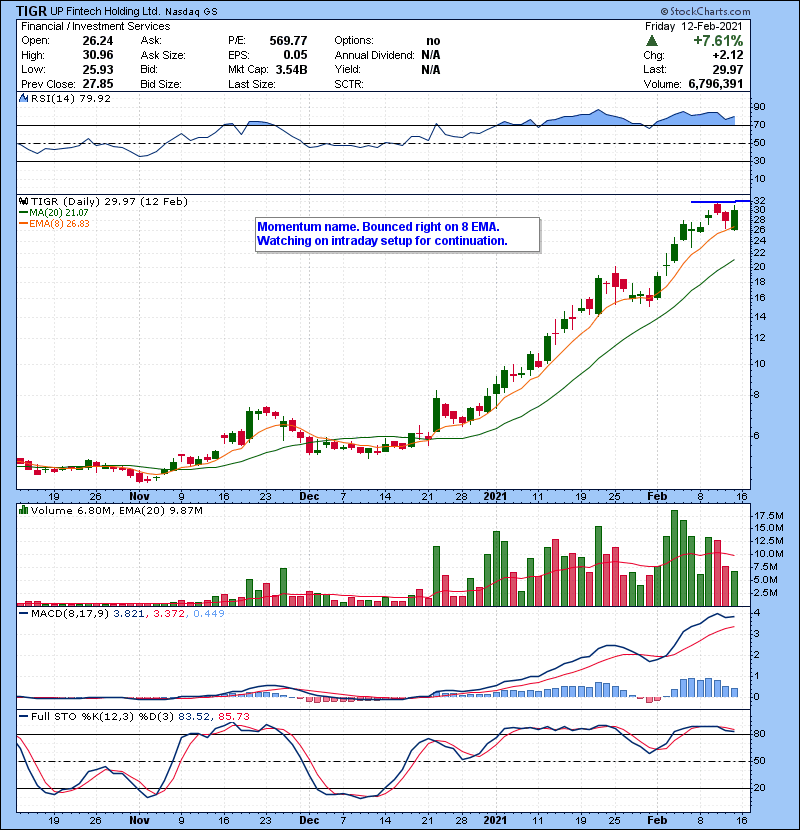The image size is (800, 830).
Task: Click the MA(20) 21.07 legend text
Action: point(59,213)
